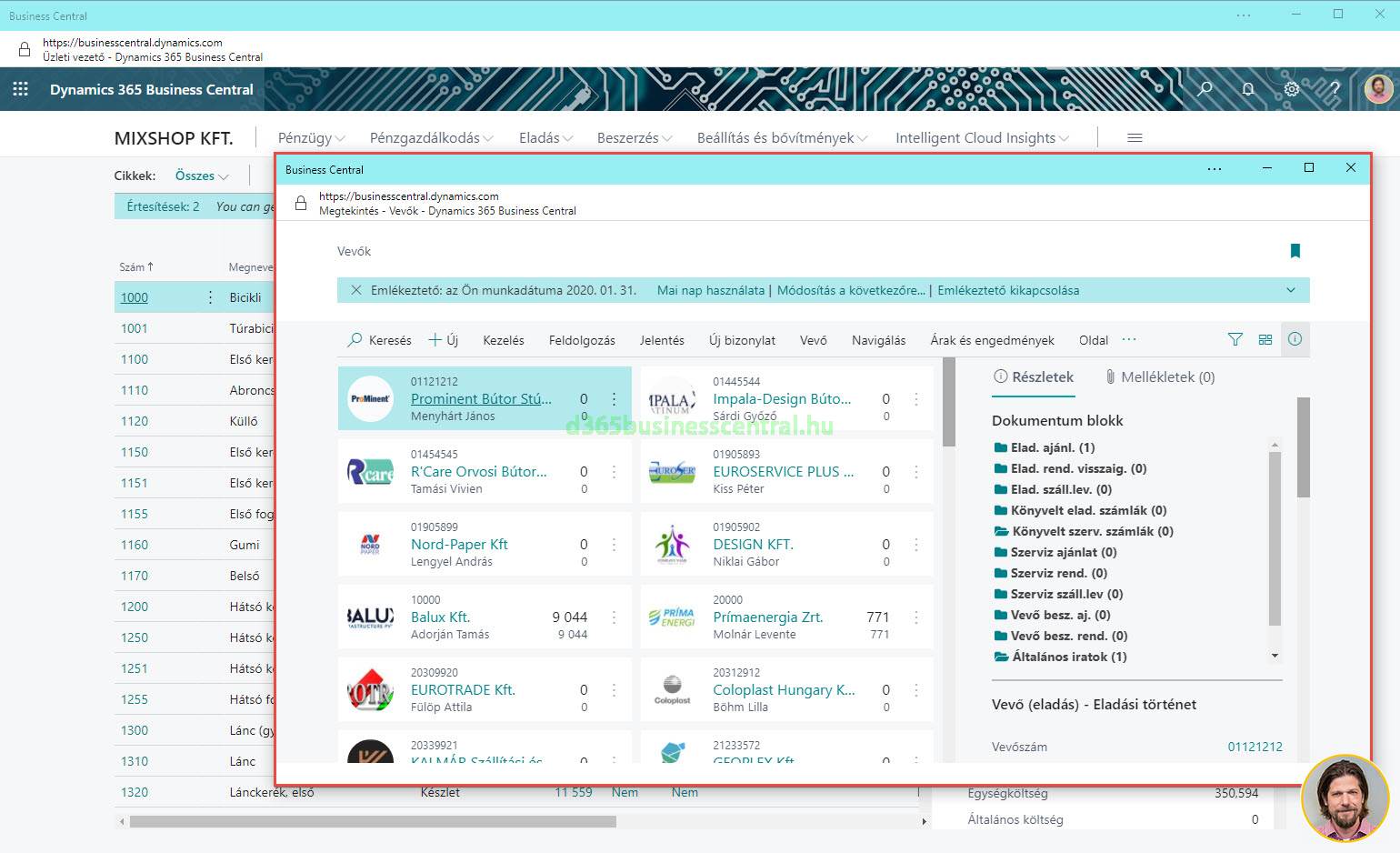Image resolution: width=1400 pixels, height=853 pixels.
Task: Toggle the FactBox information pane
Action: [x=1295, y=339]
